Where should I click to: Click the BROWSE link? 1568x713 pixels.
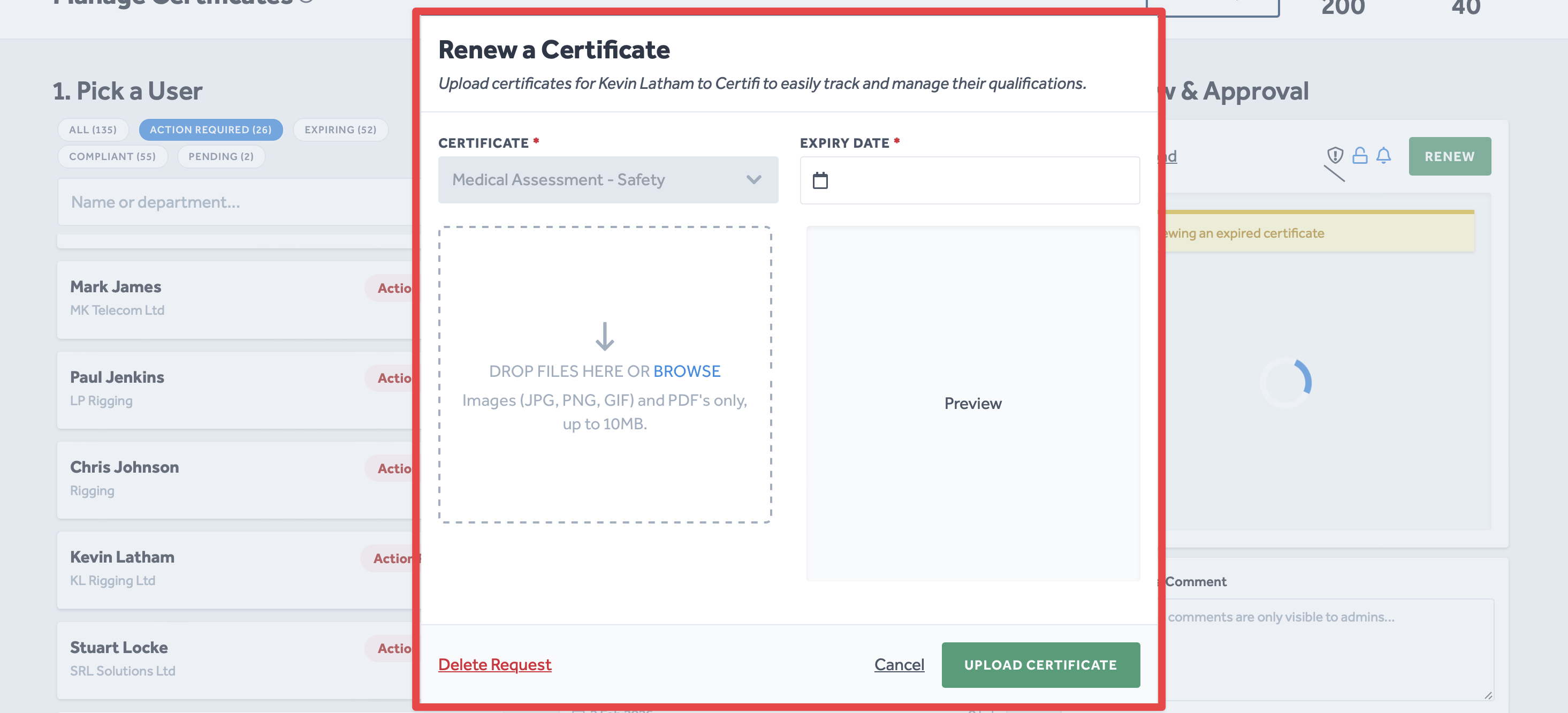[x=687, y=371]
